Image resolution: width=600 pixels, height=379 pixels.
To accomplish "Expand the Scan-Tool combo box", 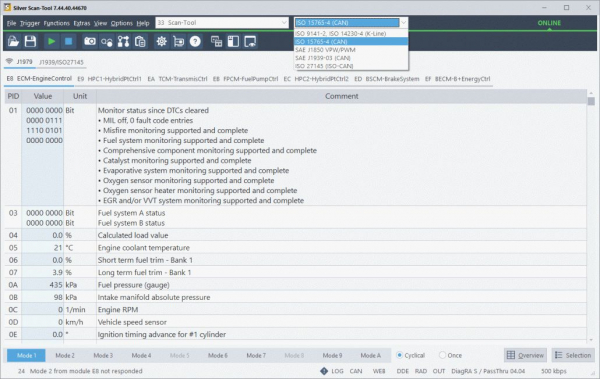I will pos(222,23).
